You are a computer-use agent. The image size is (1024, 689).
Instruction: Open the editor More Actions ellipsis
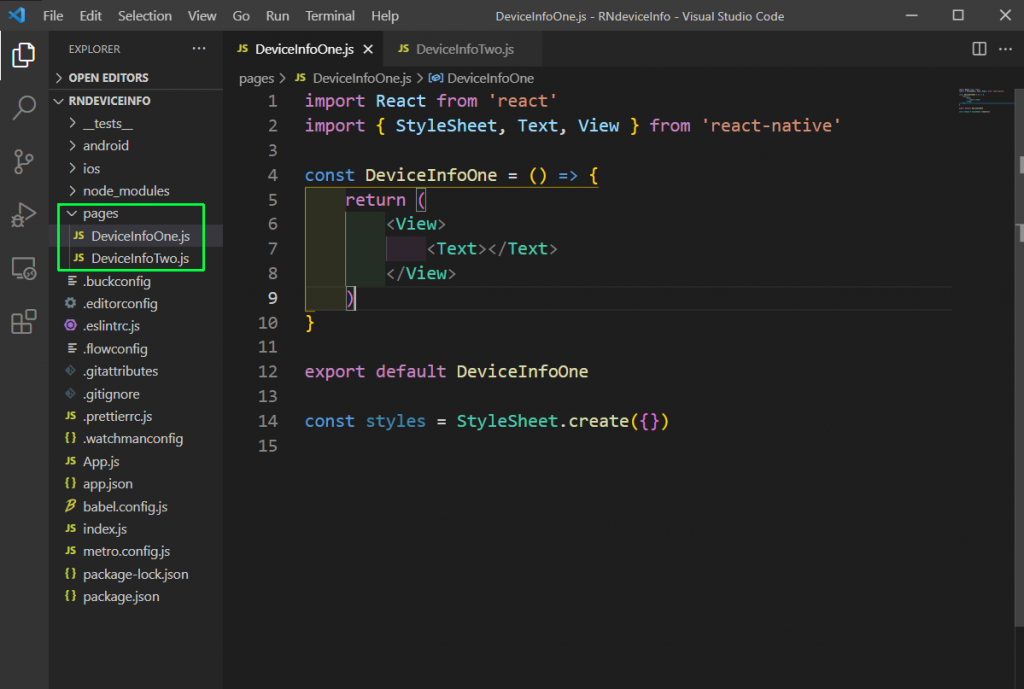(x=1004, y=48)
